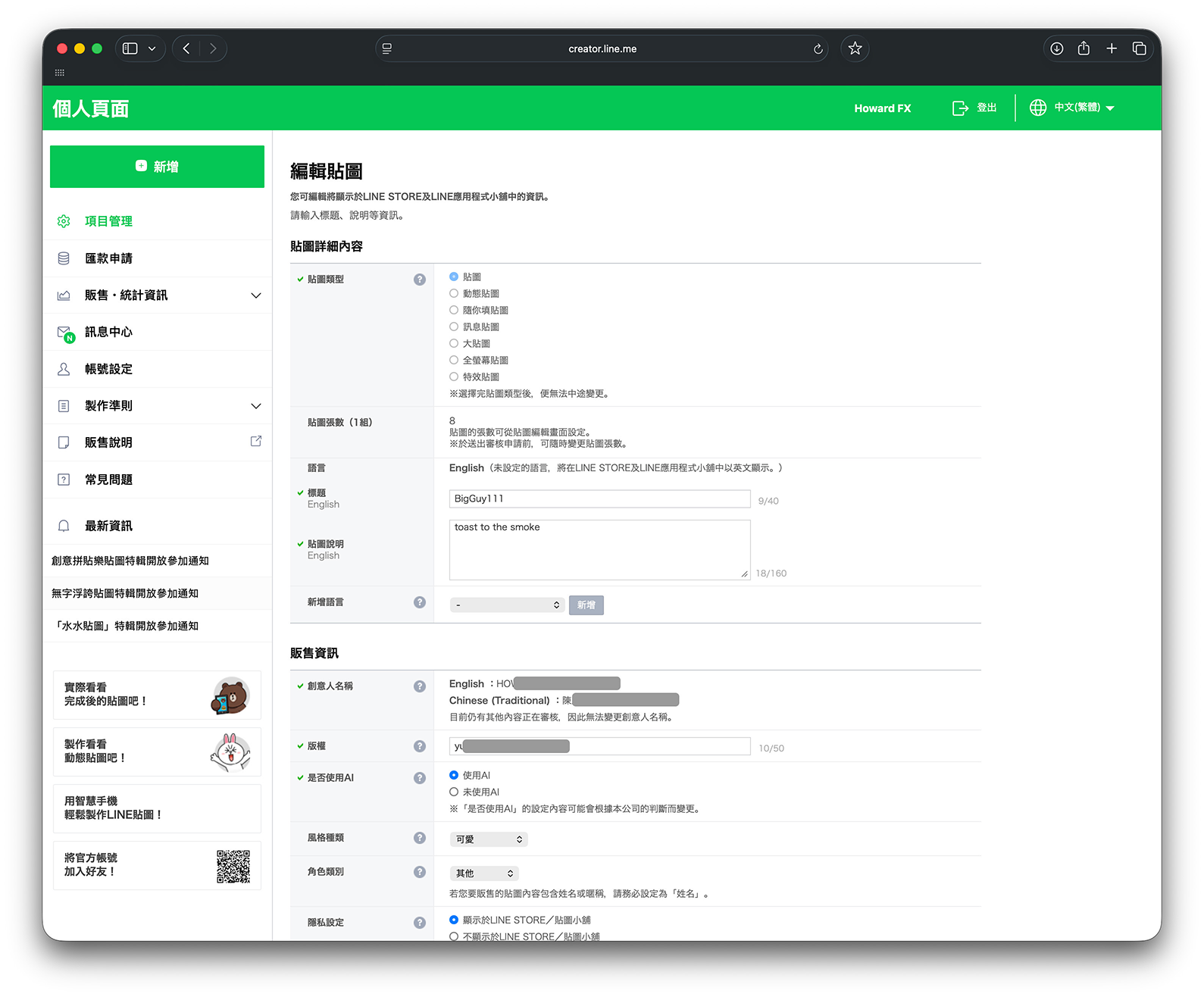This screenshot has width=1204, height=997.
Task: Go back with the browser back arrow
Action: coord(186,48)
